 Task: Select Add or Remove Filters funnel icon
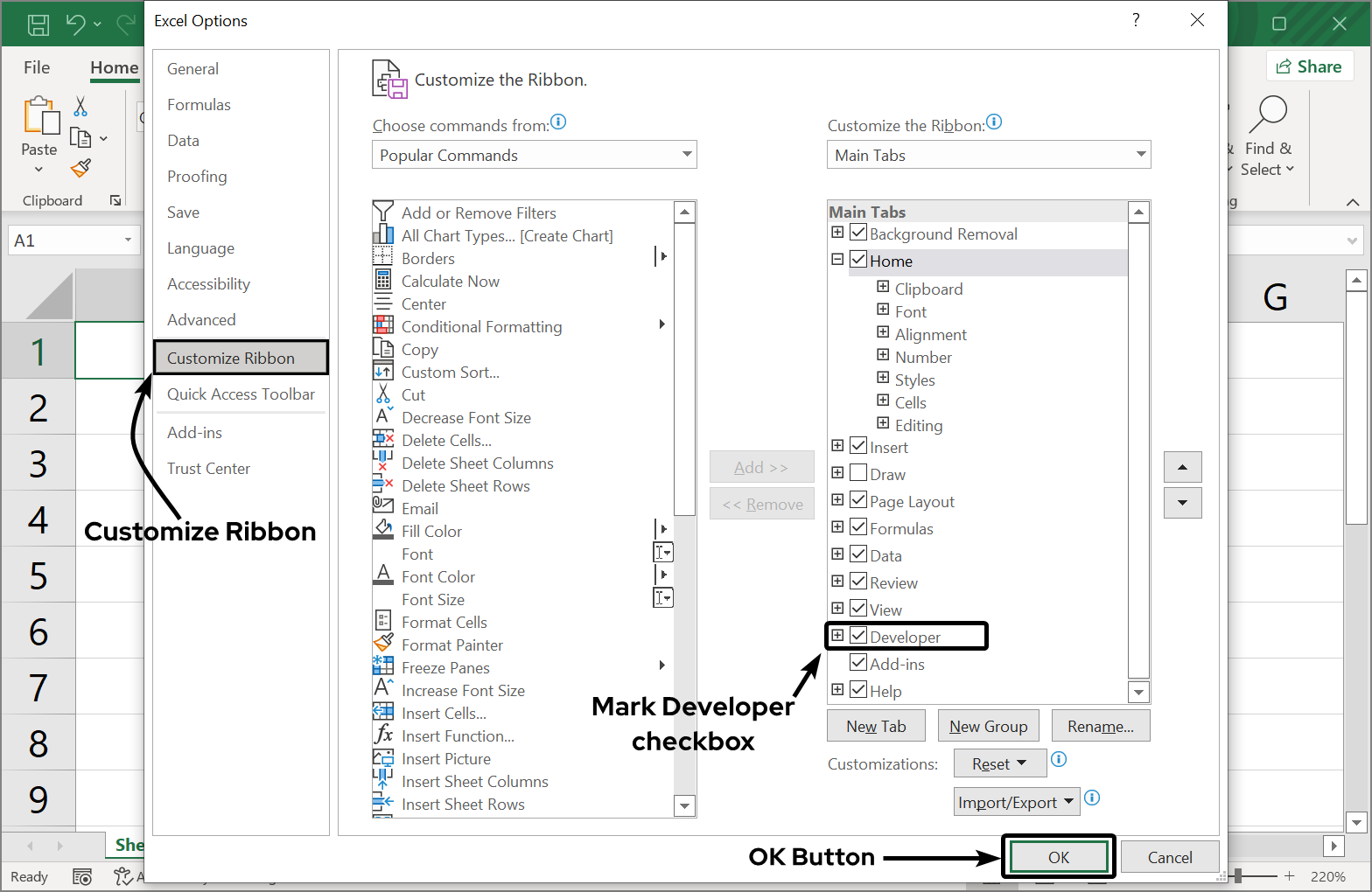click(x=383, y=212)
